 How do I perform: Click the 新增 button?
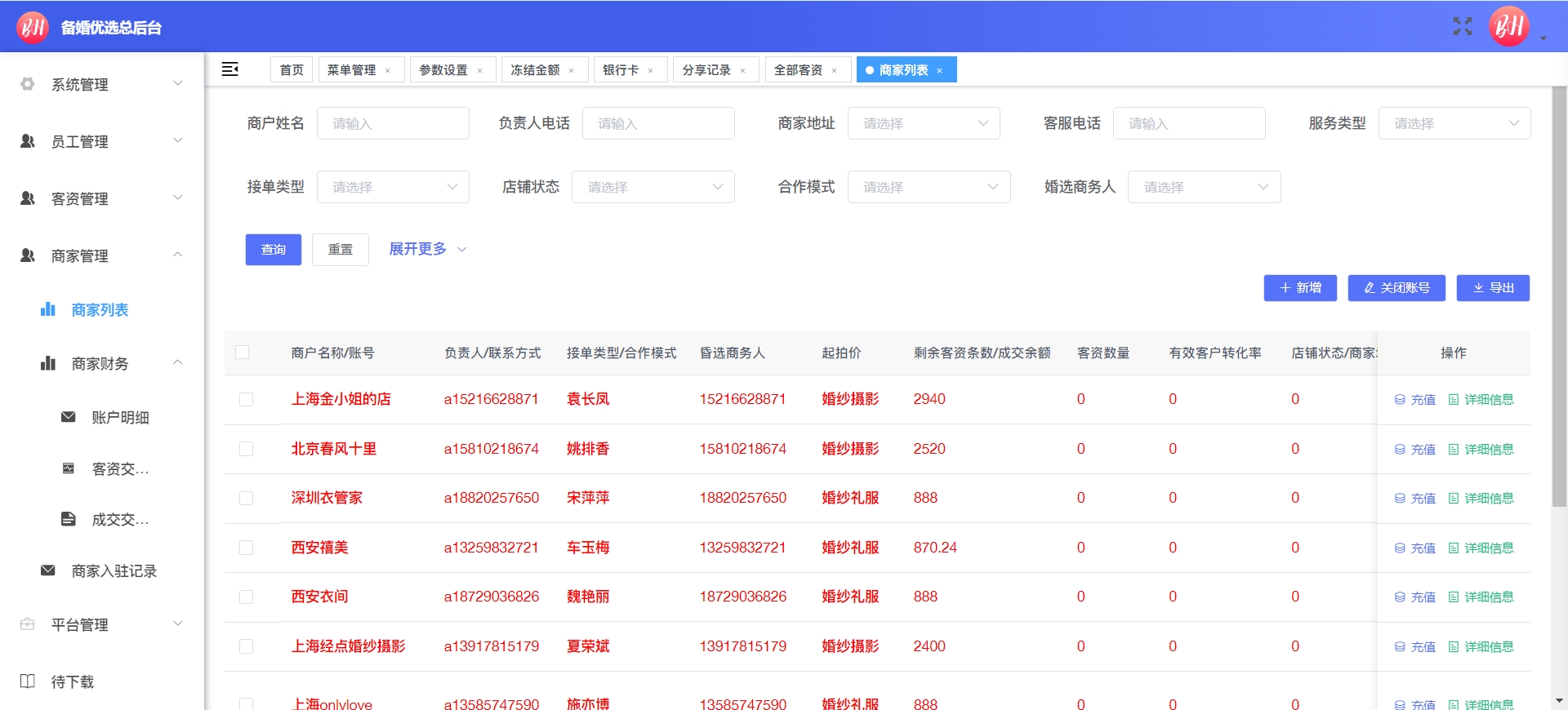tap(1300, 288)
